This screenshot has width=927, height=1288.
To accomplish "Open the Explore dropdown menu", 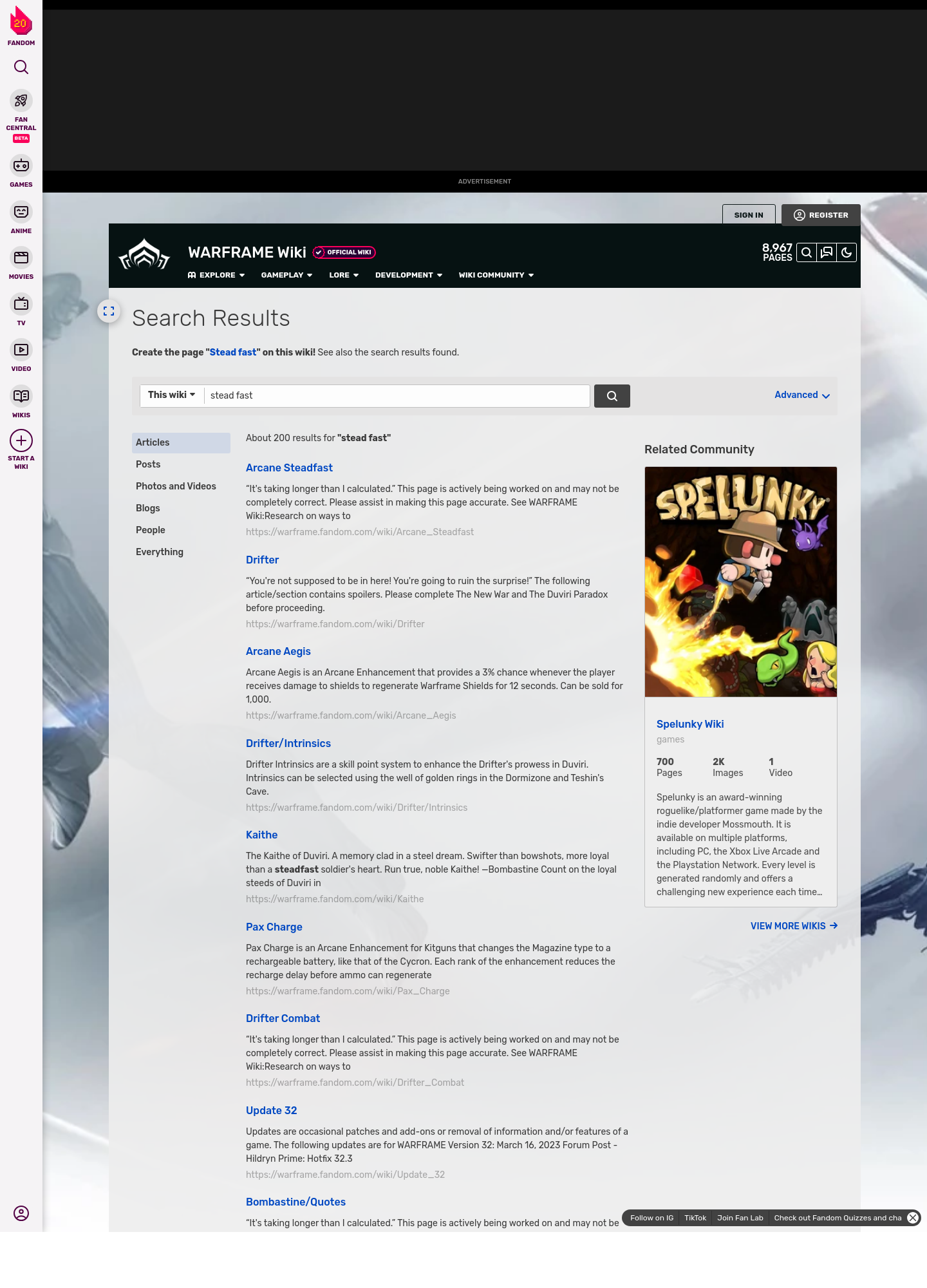I will tap(216, 275).
